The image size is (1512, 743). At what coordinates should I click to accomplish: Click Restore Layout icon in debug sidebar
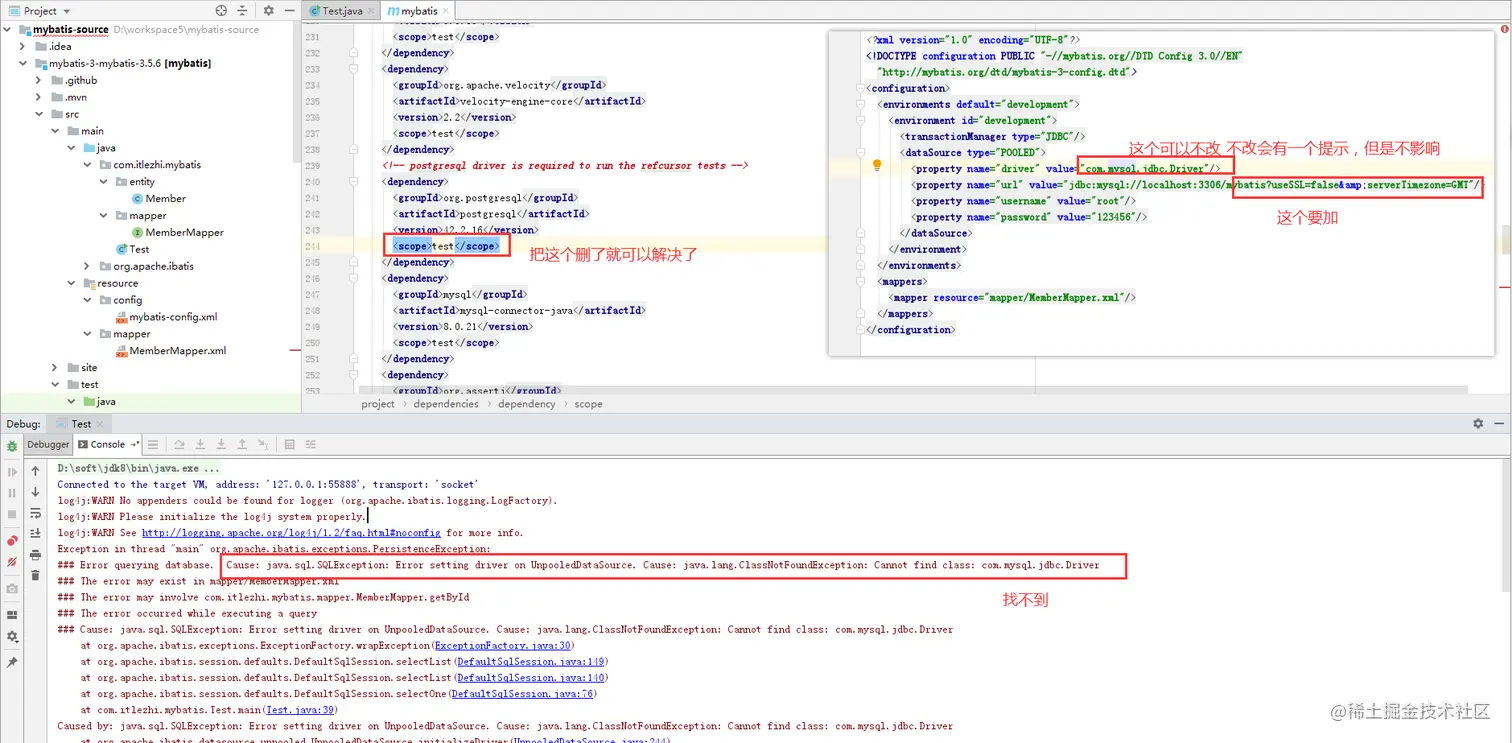click(12, 614)
